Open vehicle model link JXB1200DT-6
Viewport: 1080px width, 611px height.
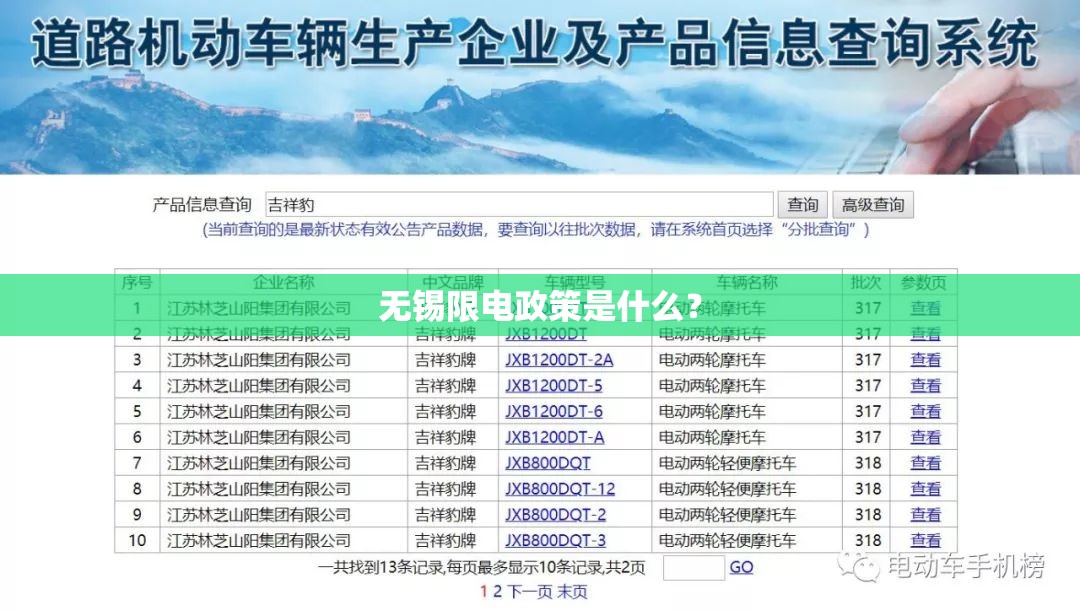pyautogui.click(x=553, y=411)
